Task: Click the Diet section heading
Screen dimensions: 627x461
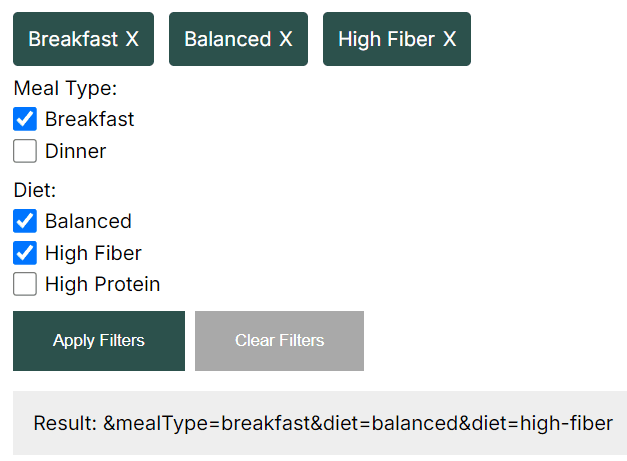Action: 35,190
